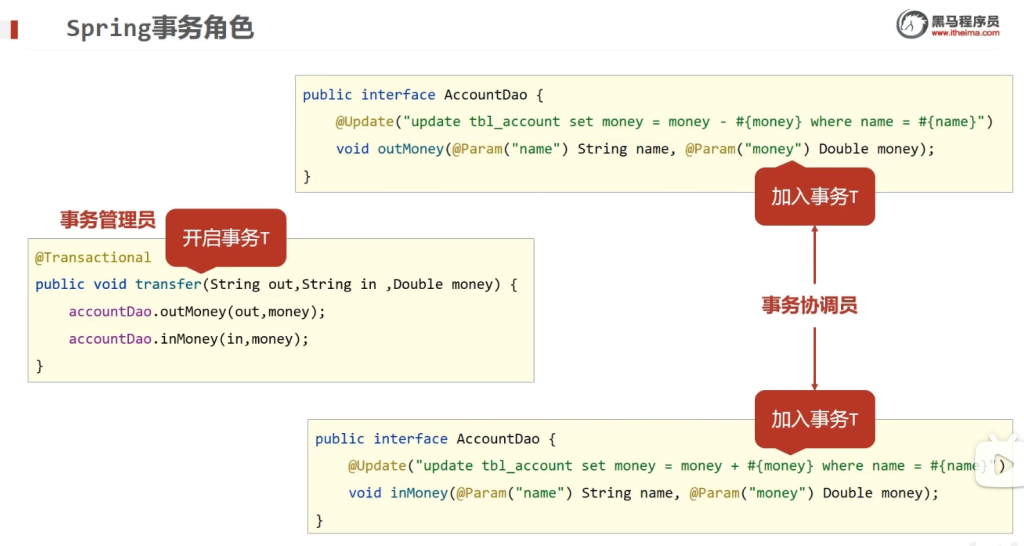Click the @Update annotation with money minus
This screenshot has height=546, width=1024.
point(365,122)
